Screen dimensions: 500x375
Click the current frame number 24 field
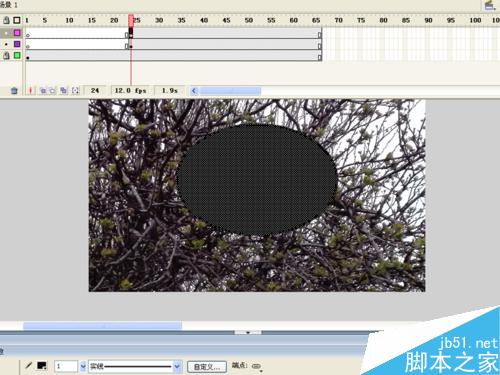[x=95, y=90]
